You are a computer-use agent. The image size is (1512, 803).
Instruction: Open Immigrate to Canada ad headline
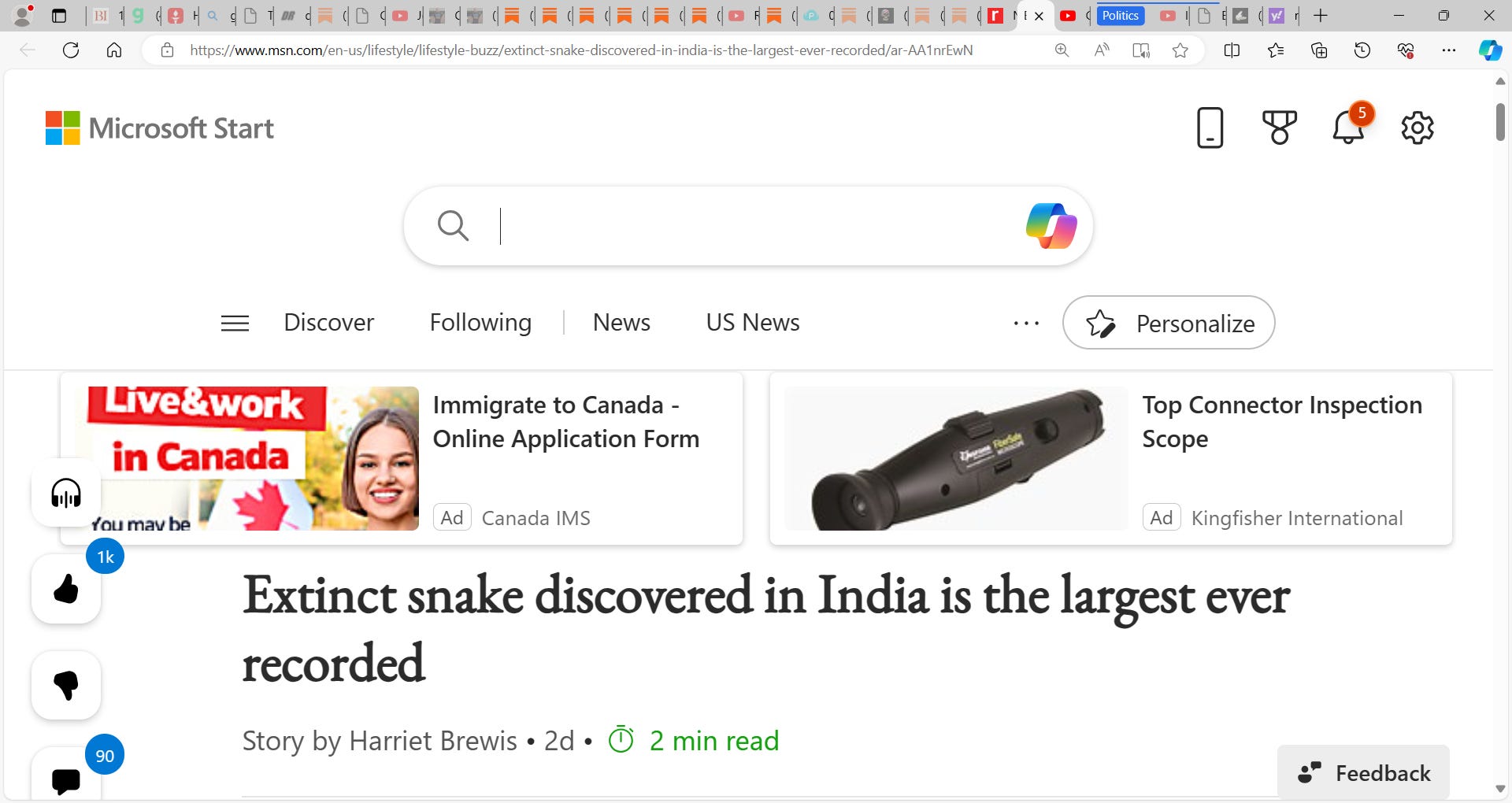click(x=566, y=421)
